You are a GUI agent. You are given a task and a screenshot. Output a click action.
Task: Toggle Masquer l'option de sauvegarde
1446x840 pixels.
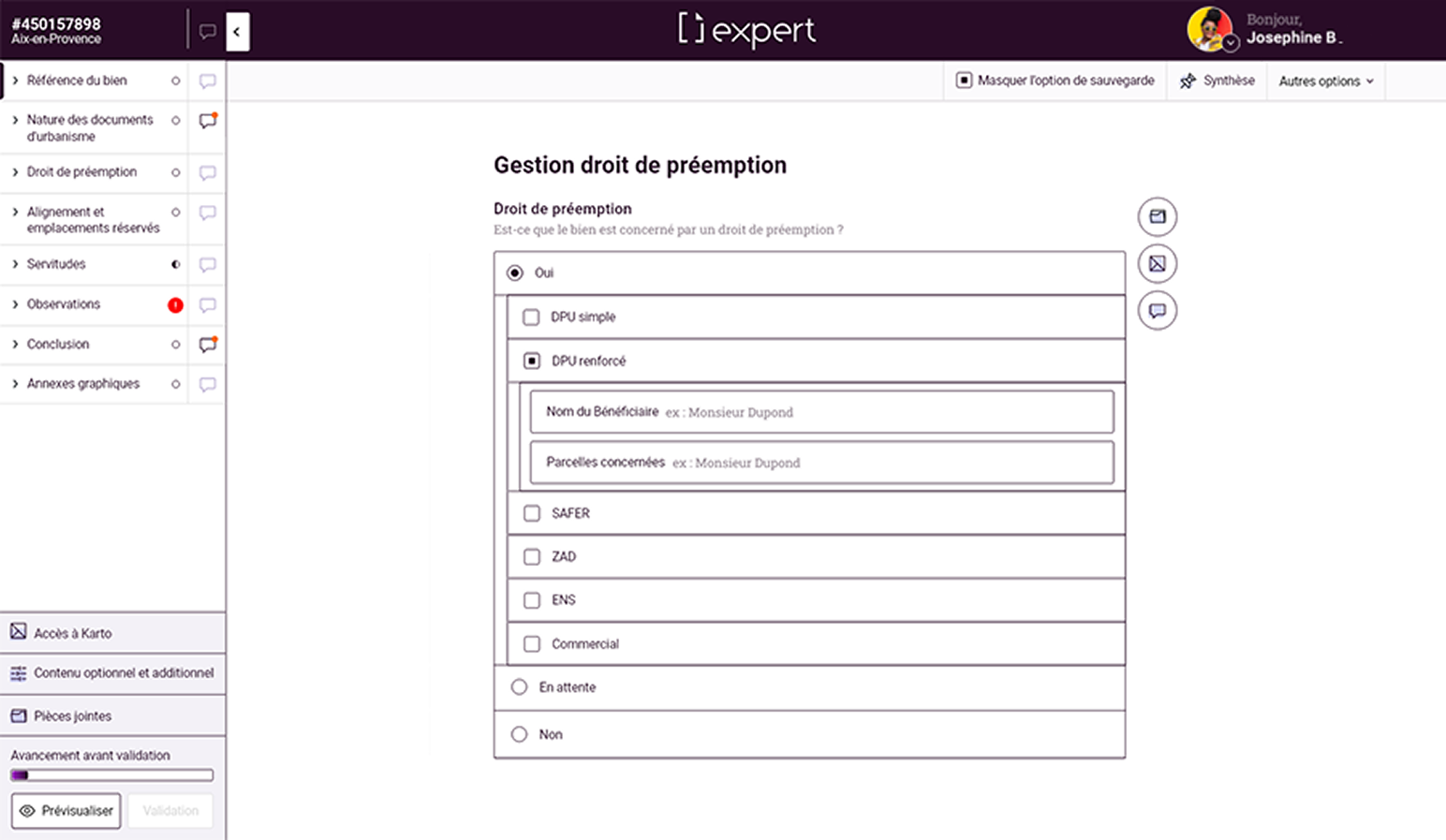click(x=1055, y=81)
